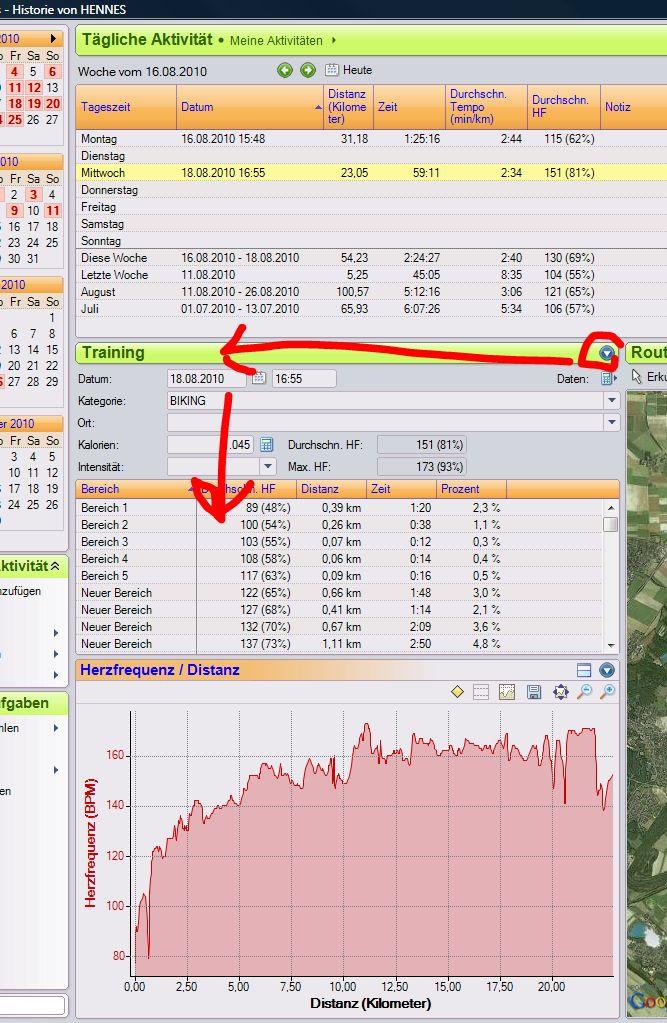Click the zone table scrollbar thumb
Viewport: 667px width, 1023px height.
(611, 524)
